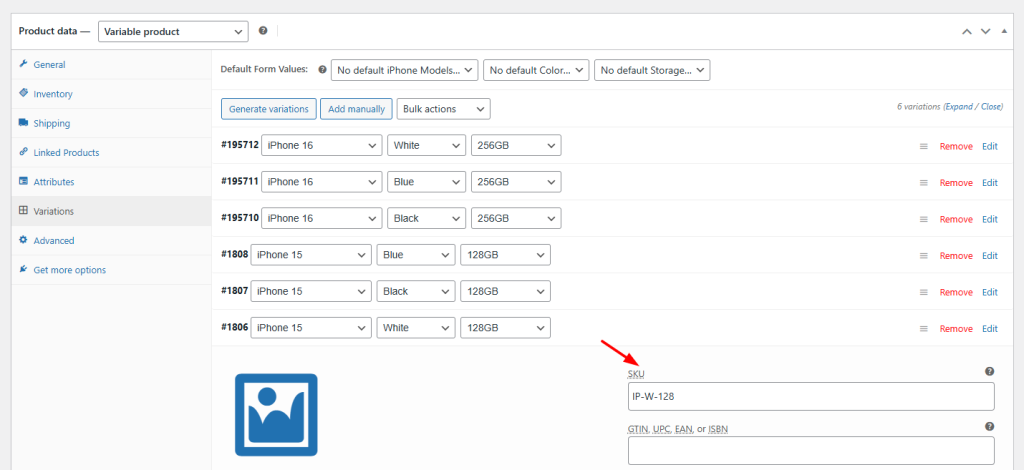Upload a variation image via the placeholder thumbnail
Screen dimensions: 1024x470
(x=276, y=415)
